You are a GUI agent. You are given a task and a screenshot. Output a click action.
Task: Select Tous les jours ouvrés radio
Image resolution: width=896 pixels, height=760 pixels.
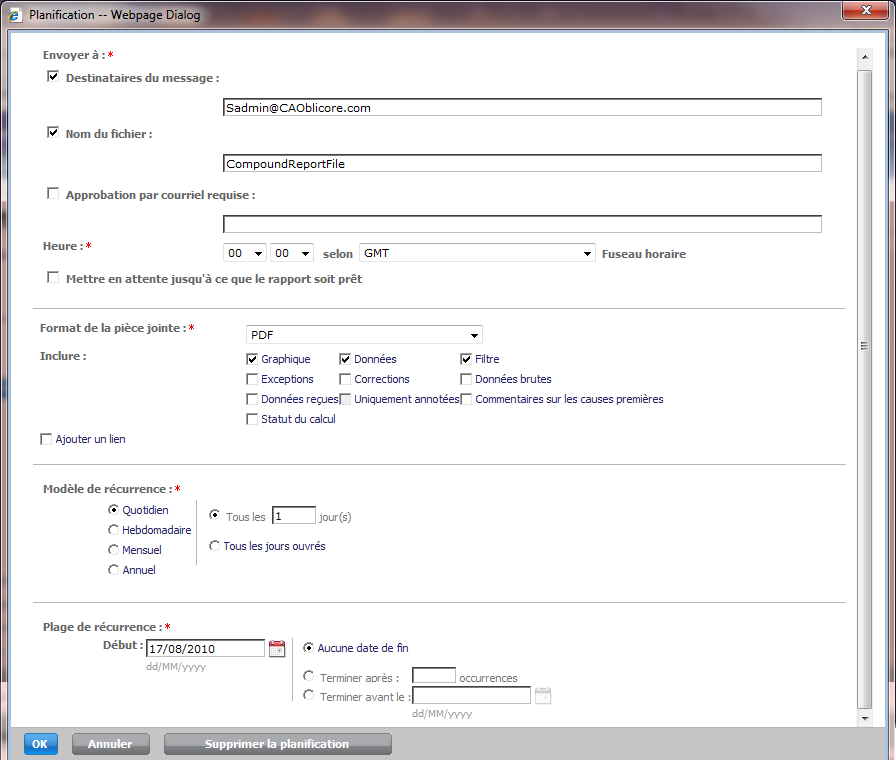click(x=214, y=546)
